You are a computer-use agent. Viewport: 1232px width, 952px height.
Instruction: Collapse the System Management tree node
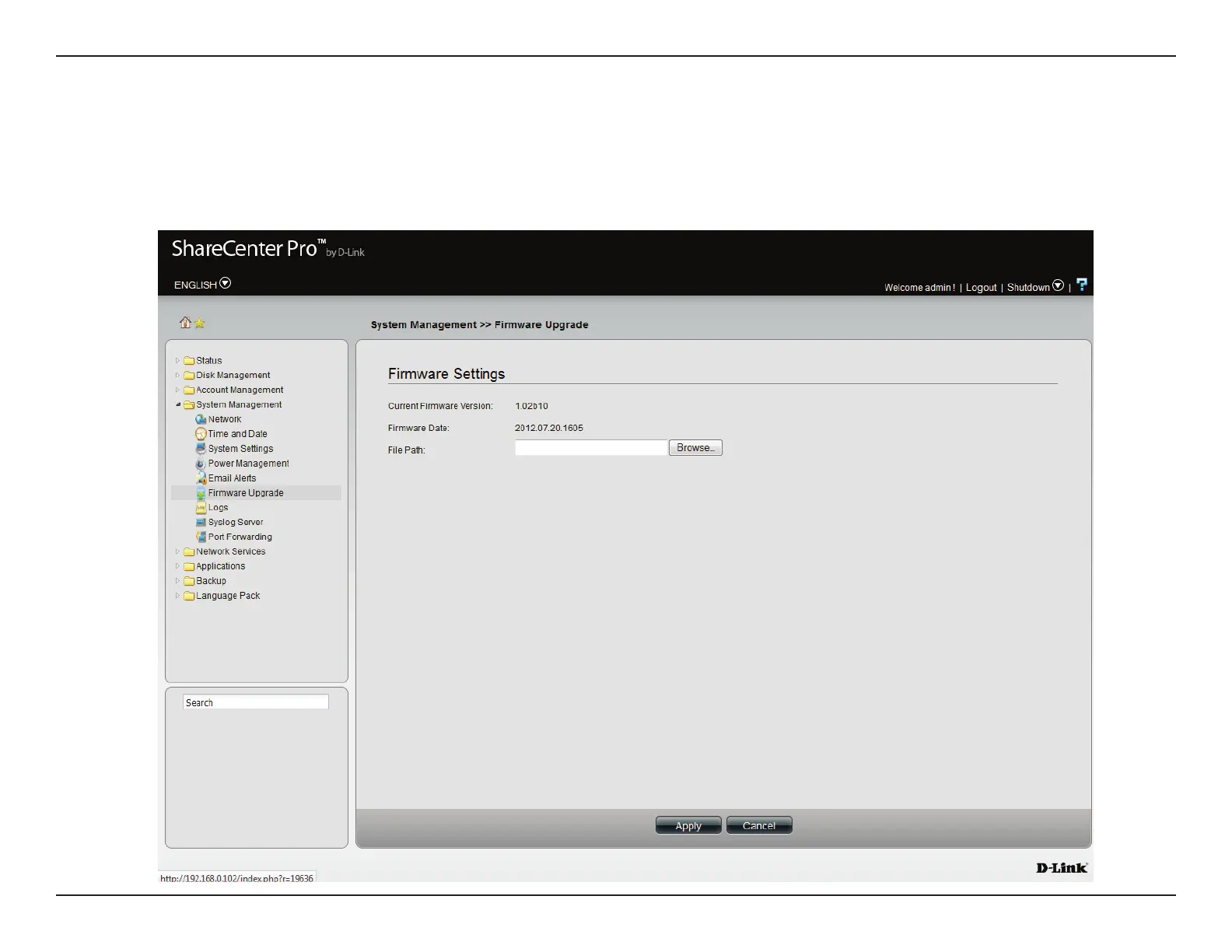(177, 405)
